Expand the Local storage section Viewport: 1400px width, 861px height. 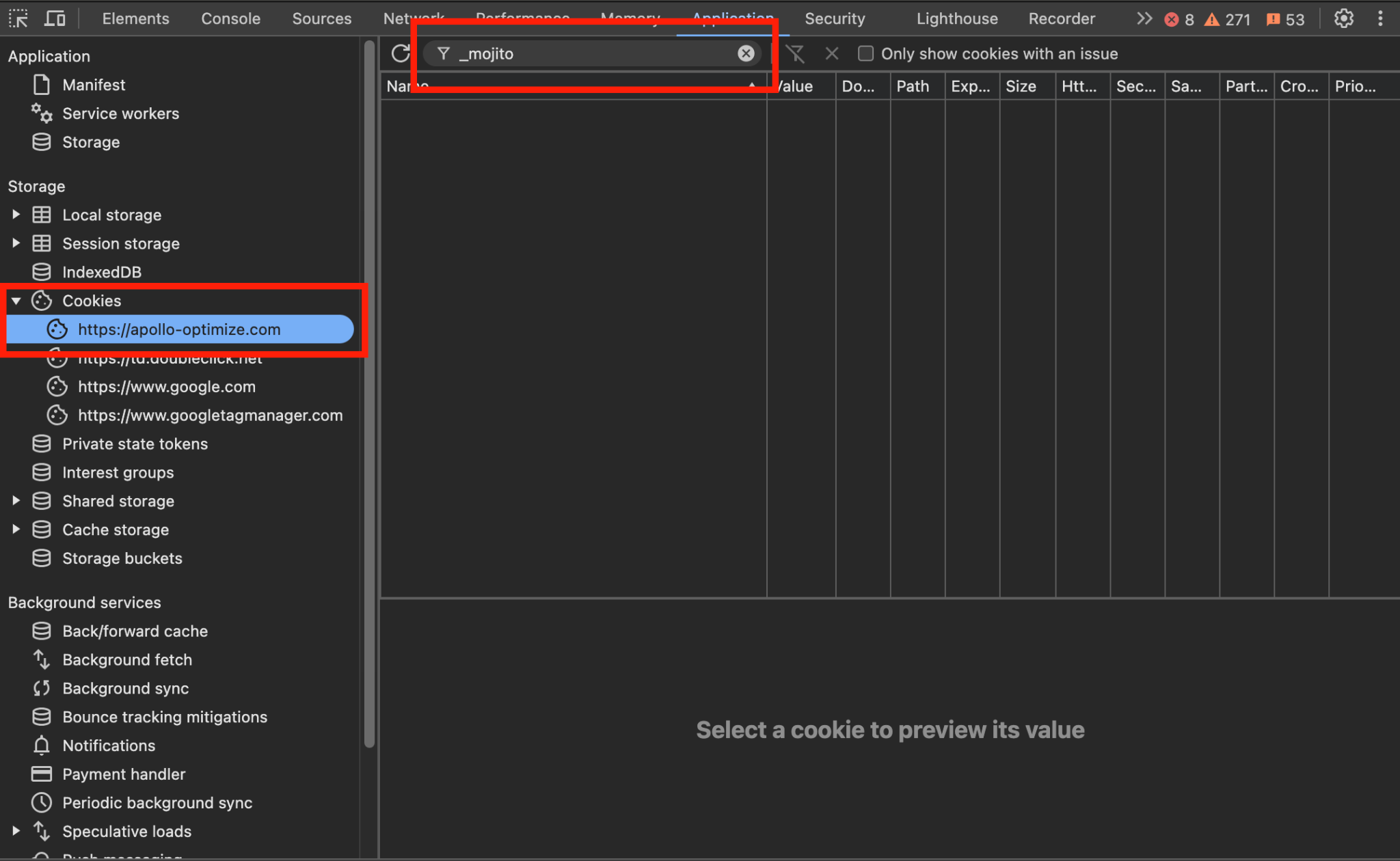pyautogui.click(x=16, y=215)
